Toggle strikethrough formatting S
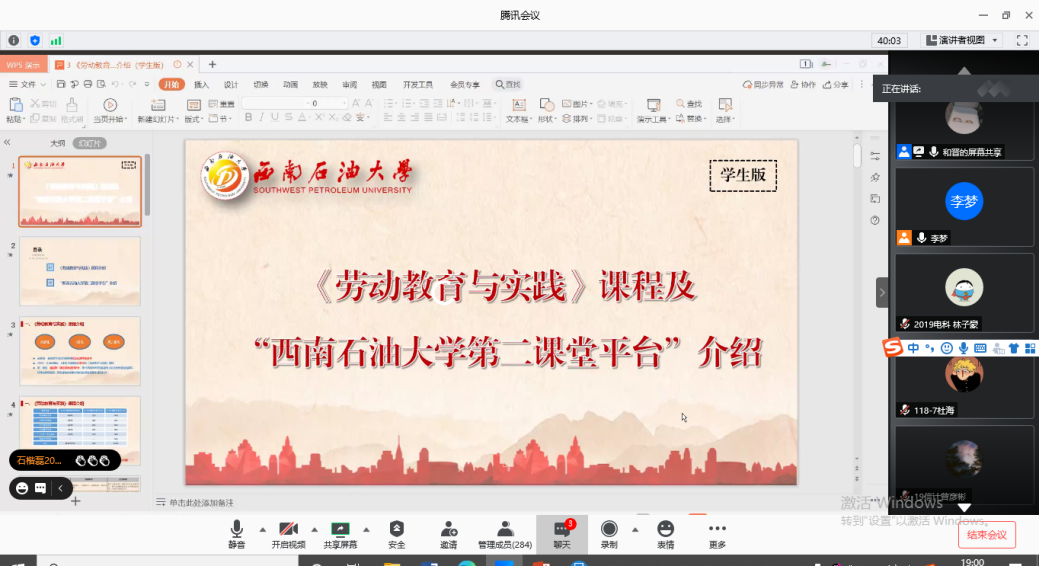Screen dimensions: 1039x566 click(x=288, y=117)
